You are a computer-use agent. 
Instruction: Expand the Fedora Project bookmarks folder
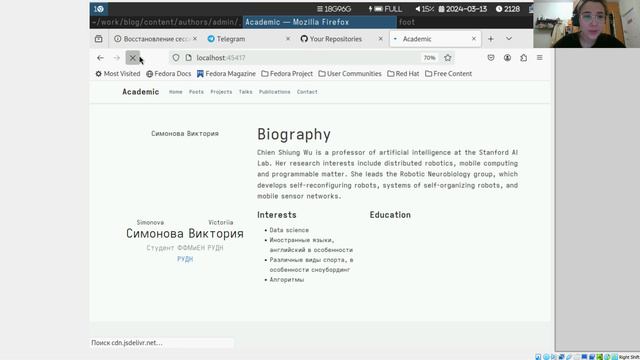pyautogui.click(x=287, y=74)
